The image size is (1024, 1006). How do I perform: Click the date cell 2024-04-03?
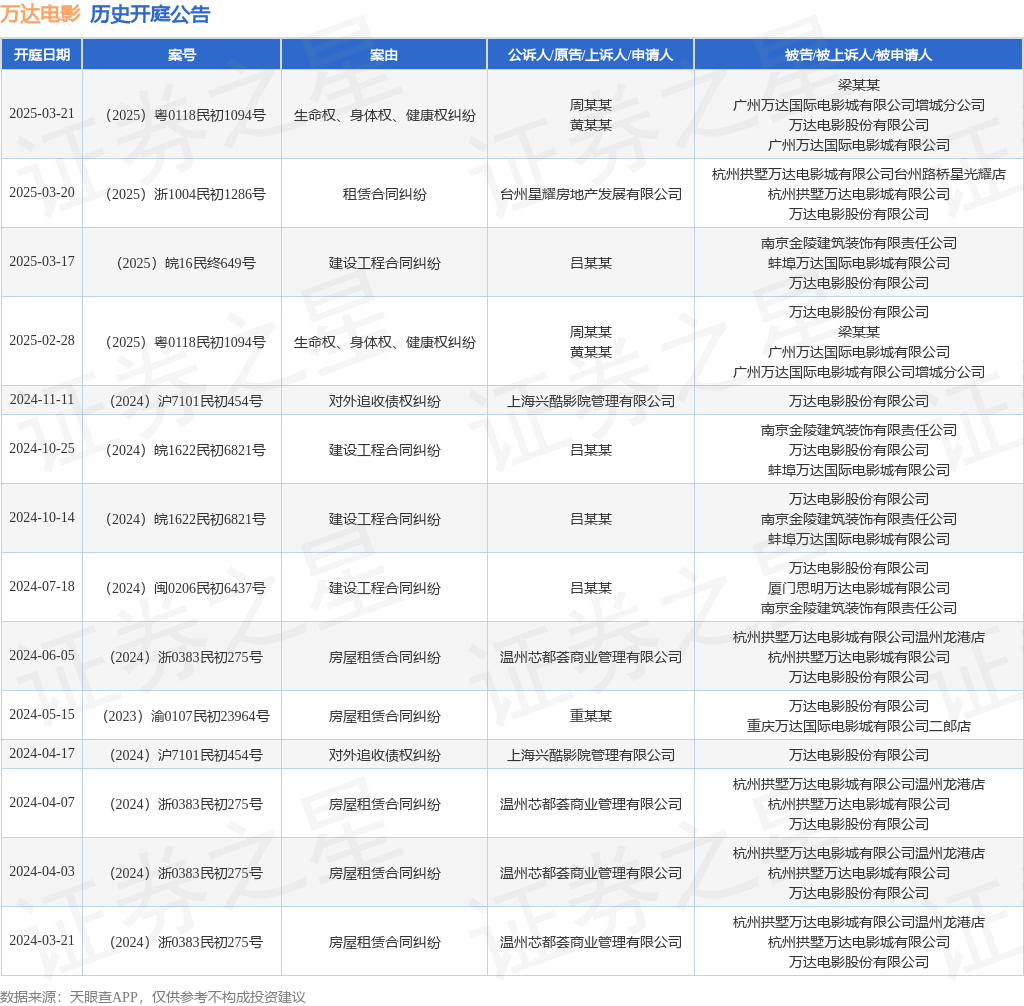[x=42, y=871]
